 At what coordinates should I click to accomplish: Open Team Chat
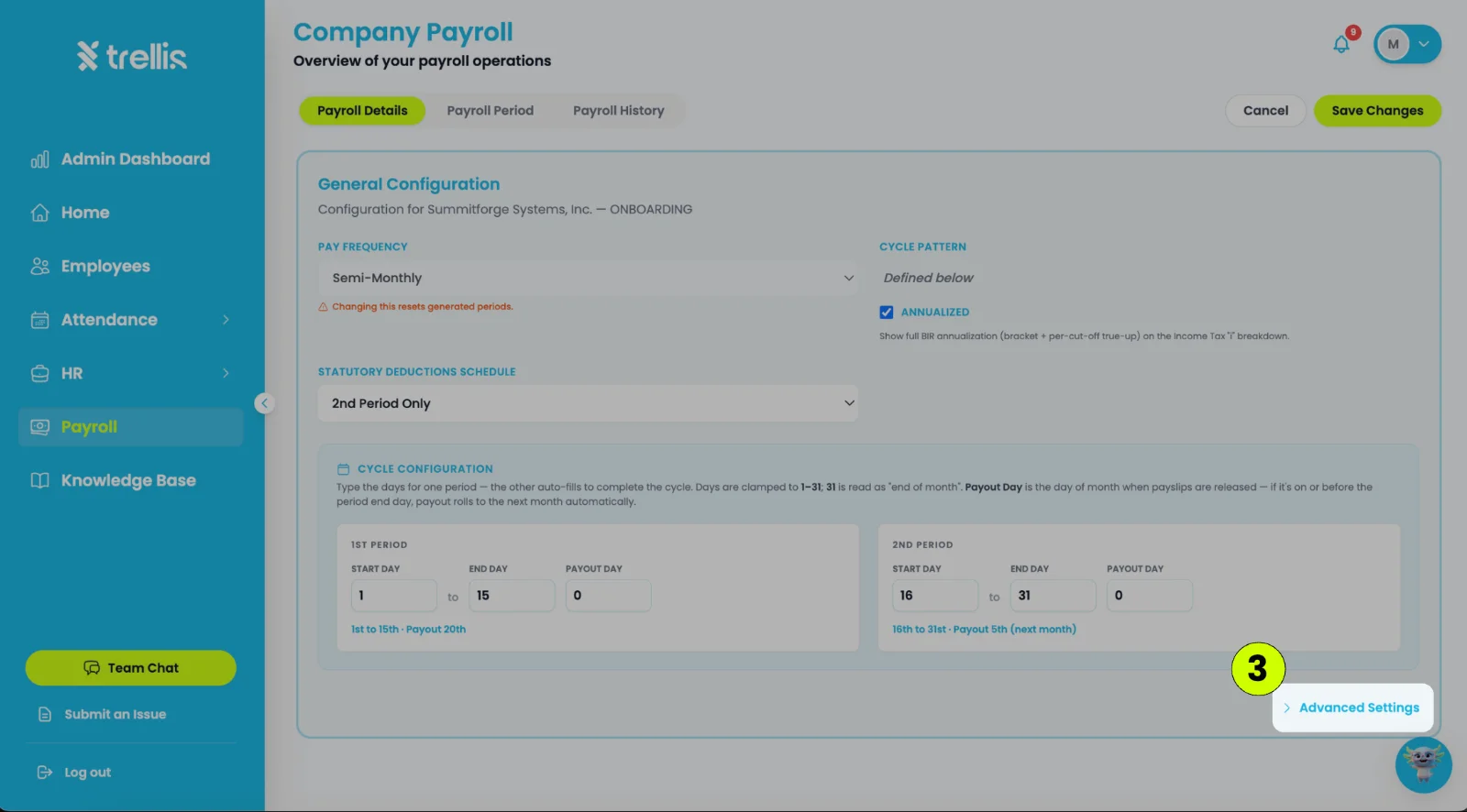130,668
